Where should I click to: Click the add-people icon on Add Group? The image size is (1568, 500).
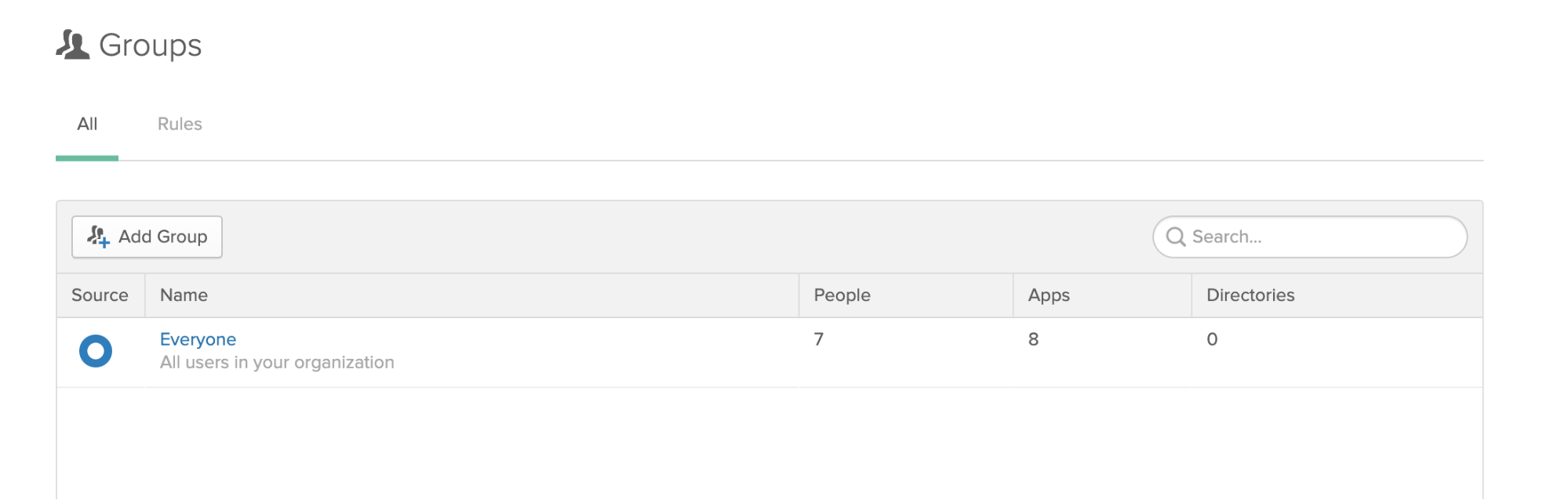[98, 237]
